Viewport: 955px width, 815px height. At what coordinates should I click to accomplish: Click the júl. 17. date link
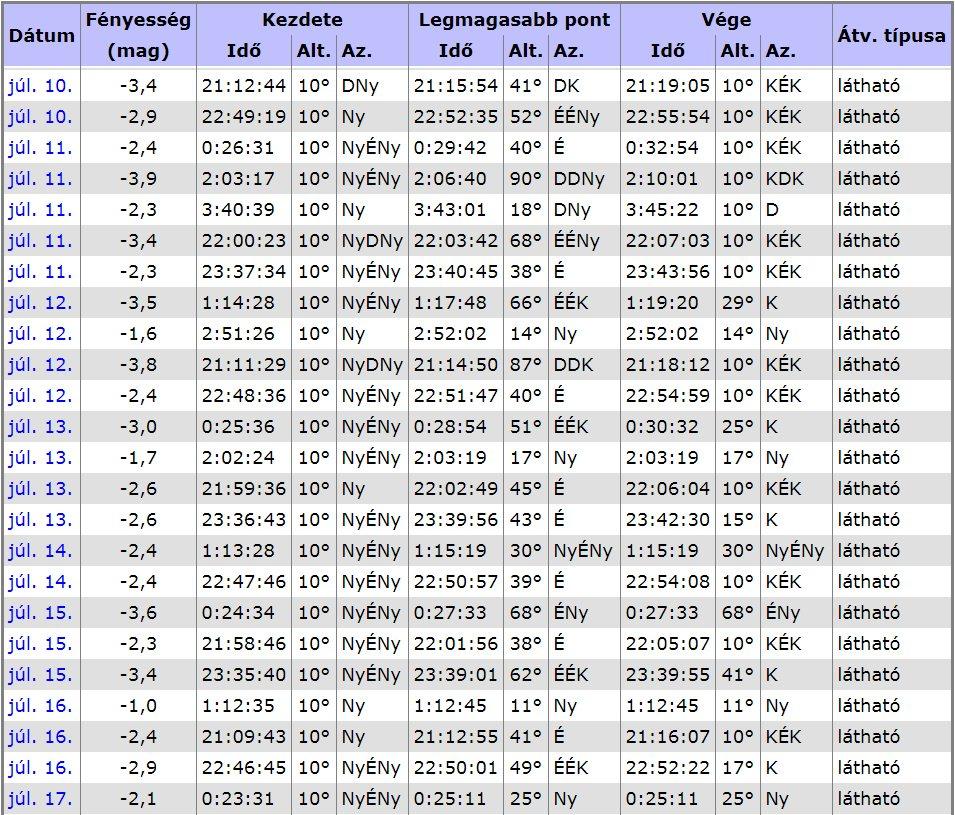click(40, 799)
